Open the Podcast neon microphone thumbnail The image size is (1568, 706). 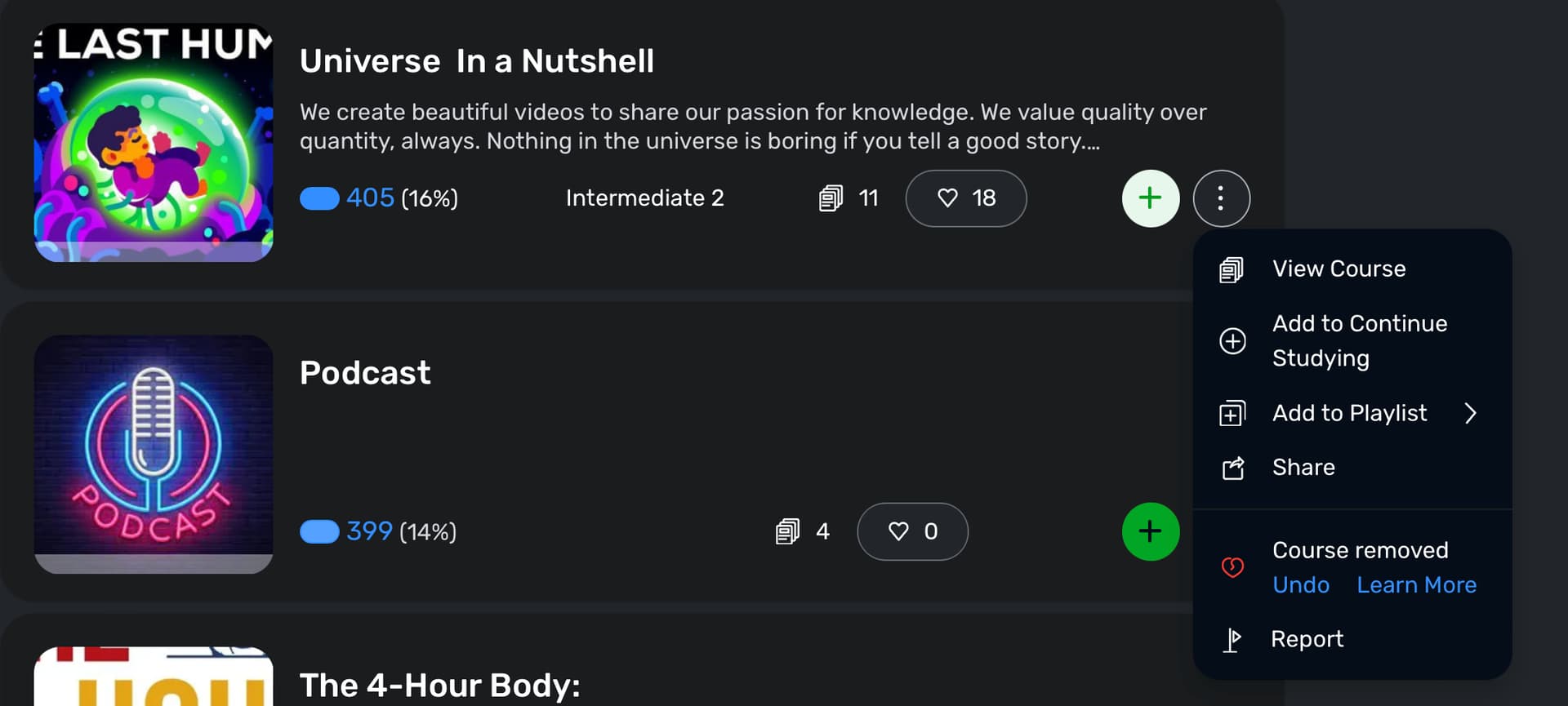(154, 454)
